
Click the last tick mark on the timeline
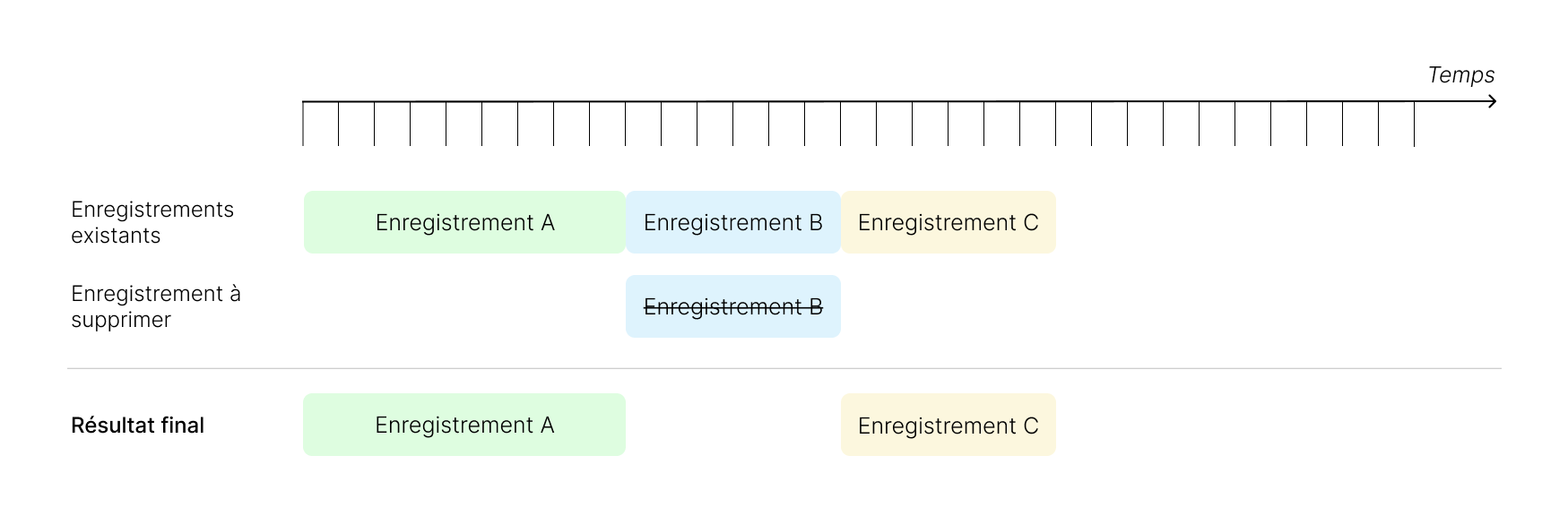(x=1414, y=124)
